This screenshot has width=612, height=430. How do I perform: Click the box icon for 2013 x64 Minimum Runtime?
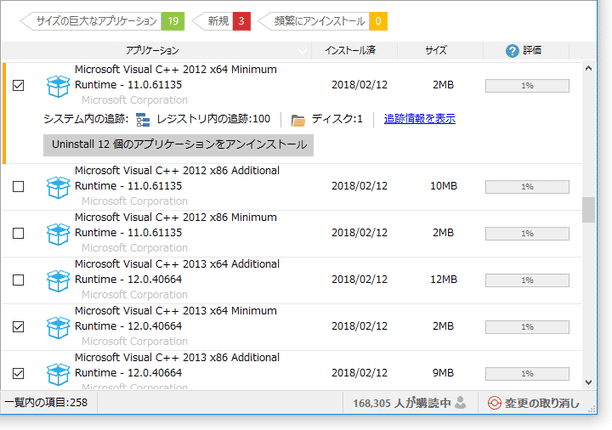58,327
